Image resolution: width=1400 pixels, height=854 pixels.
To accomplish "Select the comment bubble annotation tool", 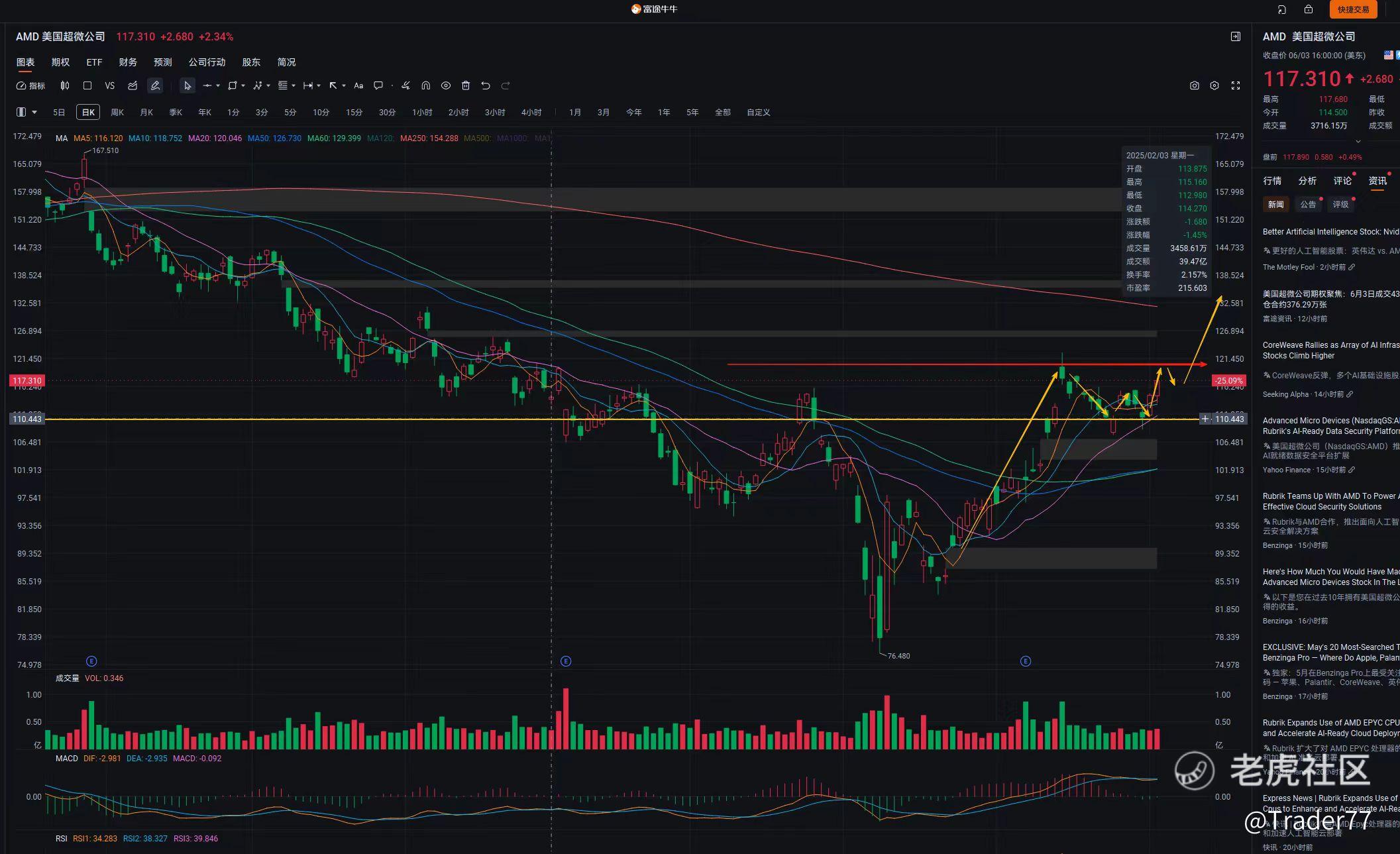I will pos(378,85).
